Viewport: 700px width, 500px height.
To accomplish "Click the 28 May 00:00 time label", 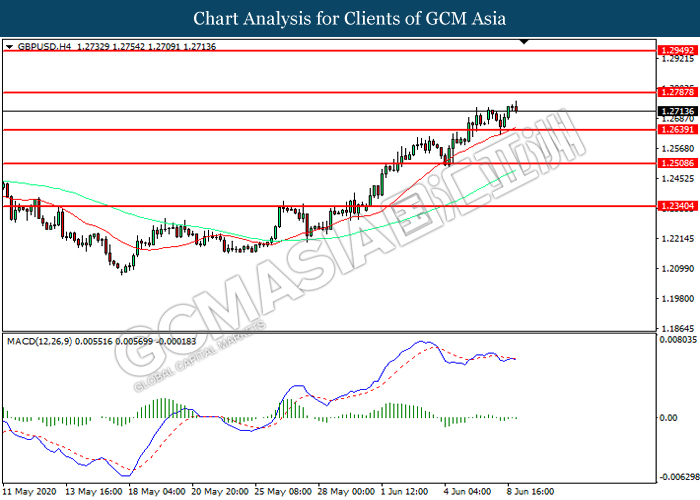I will tap(346, 492).
